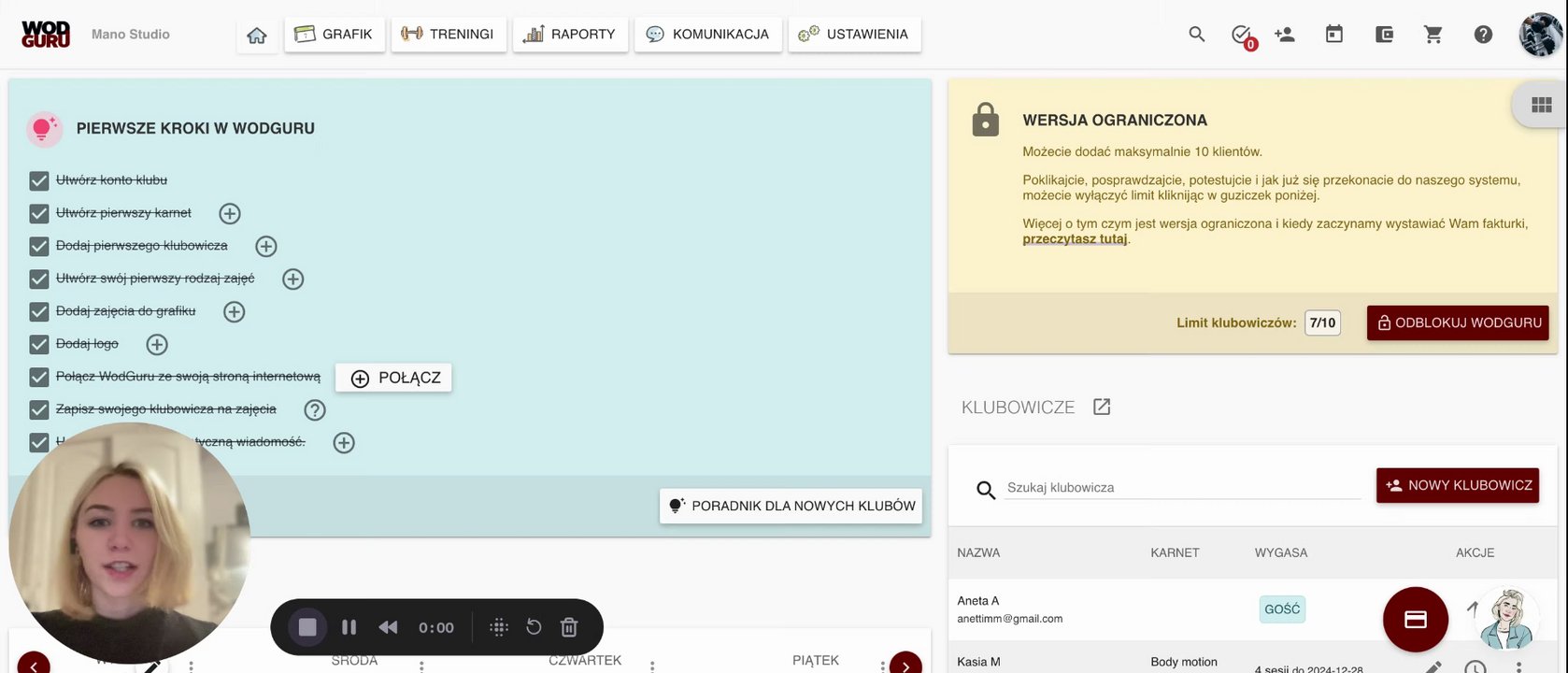Uncheck 'Połącz WodGuru ze swoją stroną' checkbox
The height and width of the screenshot is (673, 1568).
click(x=39, y=377)
